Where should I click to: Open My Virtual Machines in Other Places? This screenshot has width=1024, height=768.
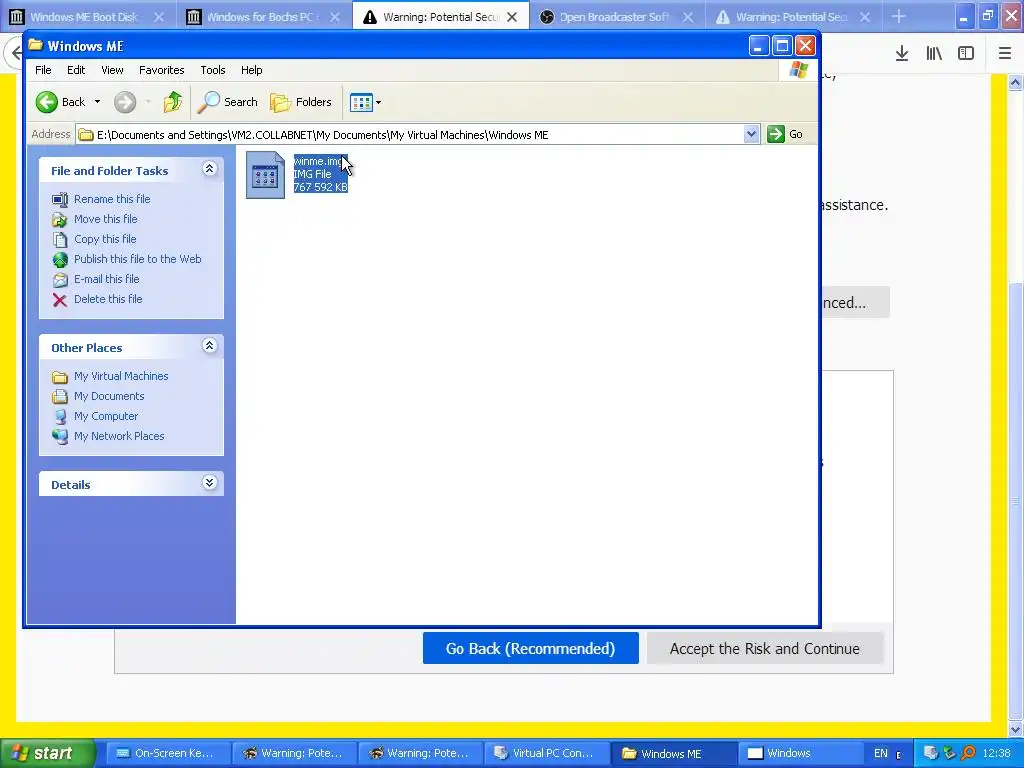point(121,376)
